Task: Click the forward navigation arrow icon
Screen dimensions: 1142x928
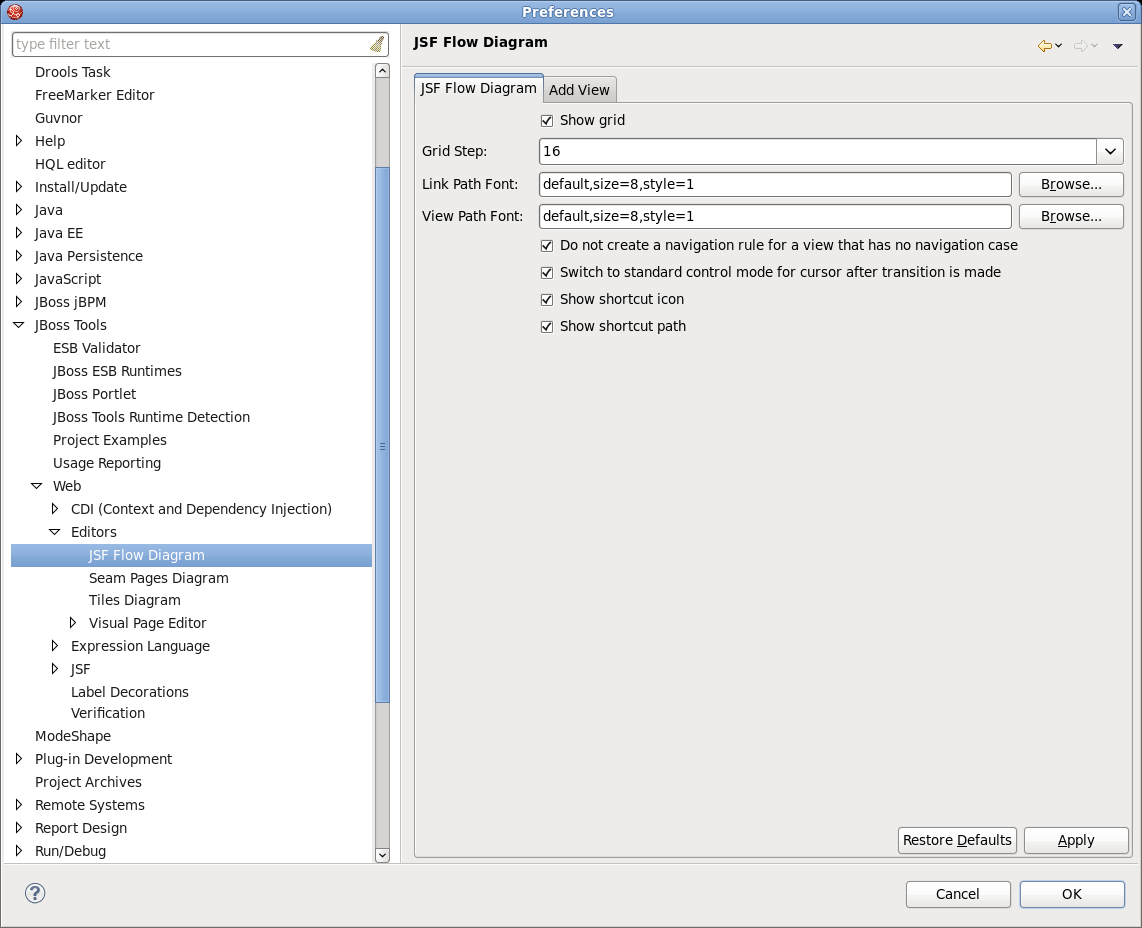Action: pyautogui.click(x=1080, y=46)
